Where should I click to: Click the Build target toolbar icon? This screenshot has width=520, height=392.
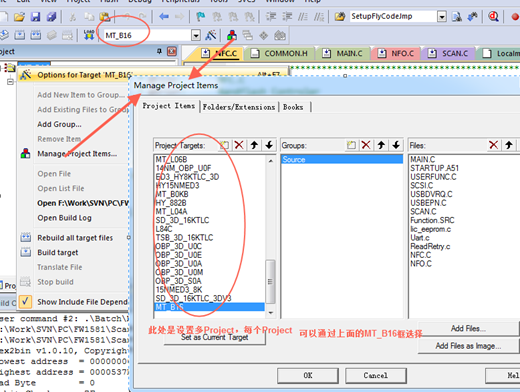coord(20,35)
